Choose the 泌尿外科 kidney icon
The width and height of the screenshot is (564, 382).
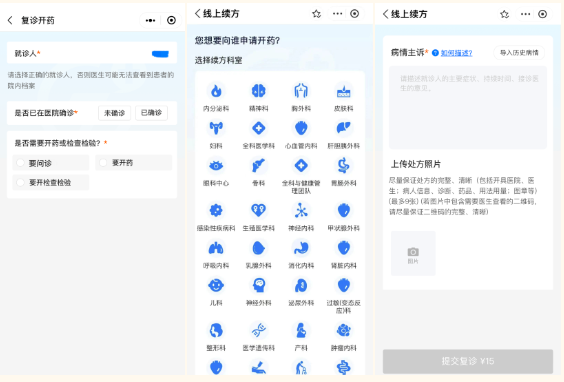click(x=301, y=286)
